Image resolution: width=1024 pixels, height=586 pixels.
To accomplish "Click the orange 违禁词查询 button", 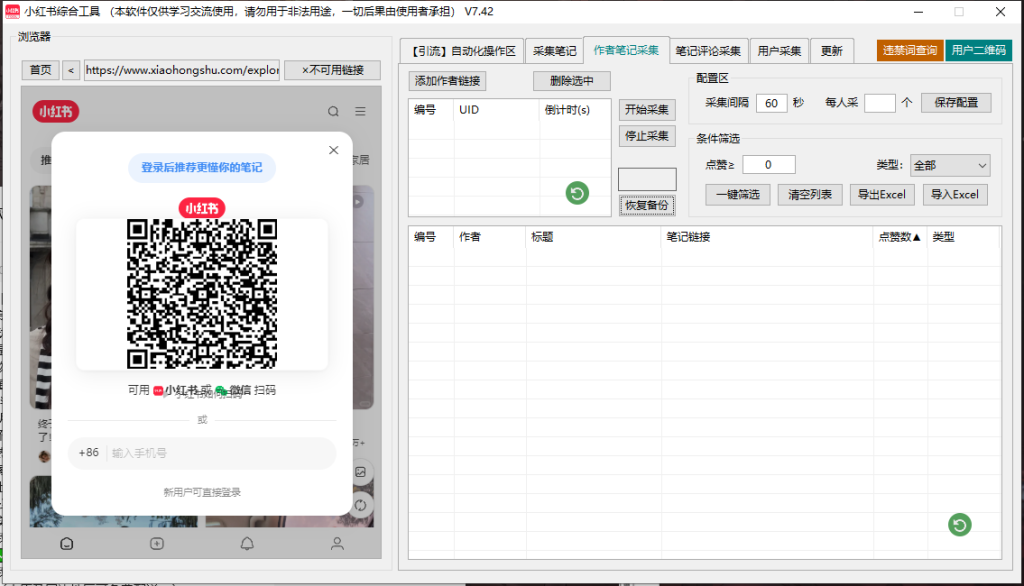I will pos(908,51).
